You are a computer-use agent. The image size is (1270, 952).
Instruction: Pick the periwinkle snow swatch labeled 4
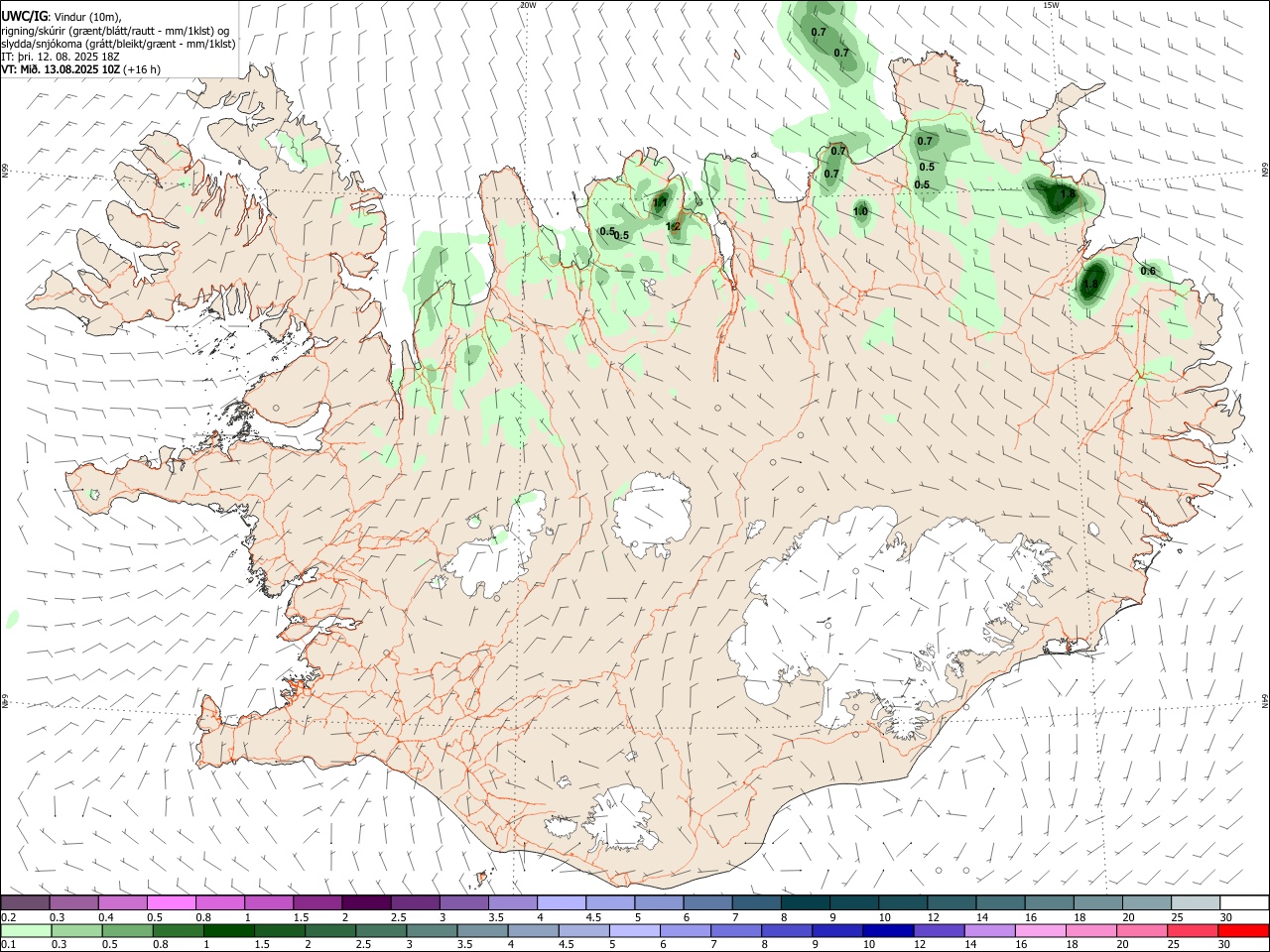click(562, 902)
